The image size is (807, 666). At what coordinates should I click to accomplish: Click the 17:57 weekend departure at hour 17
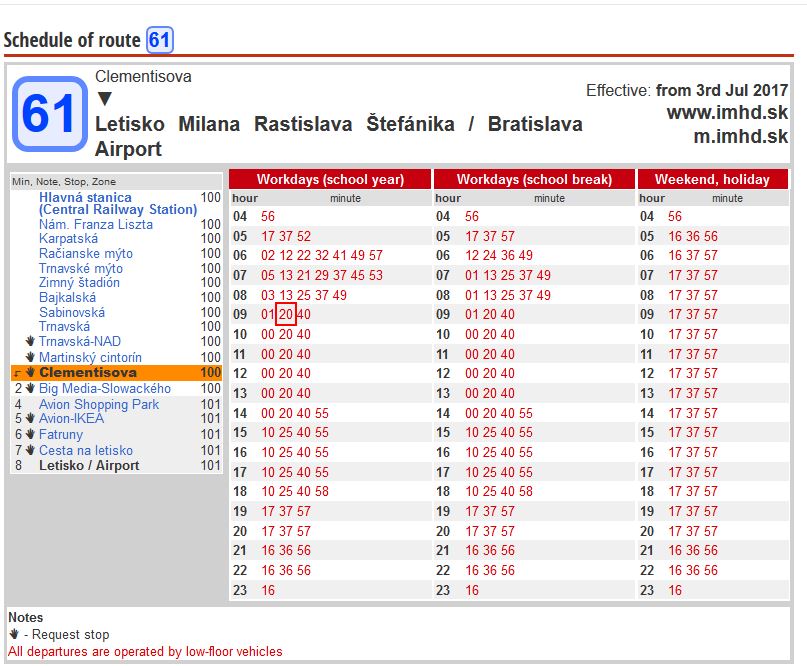click(x=710, y=472)
